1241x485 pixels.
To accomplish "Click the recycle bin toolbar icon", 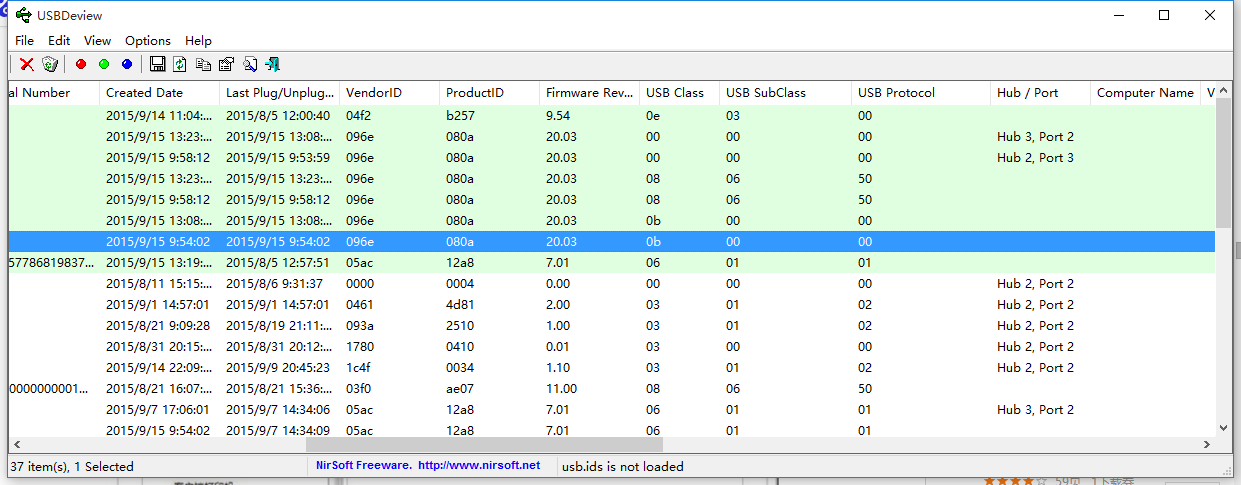I will (x=50, y=65).
